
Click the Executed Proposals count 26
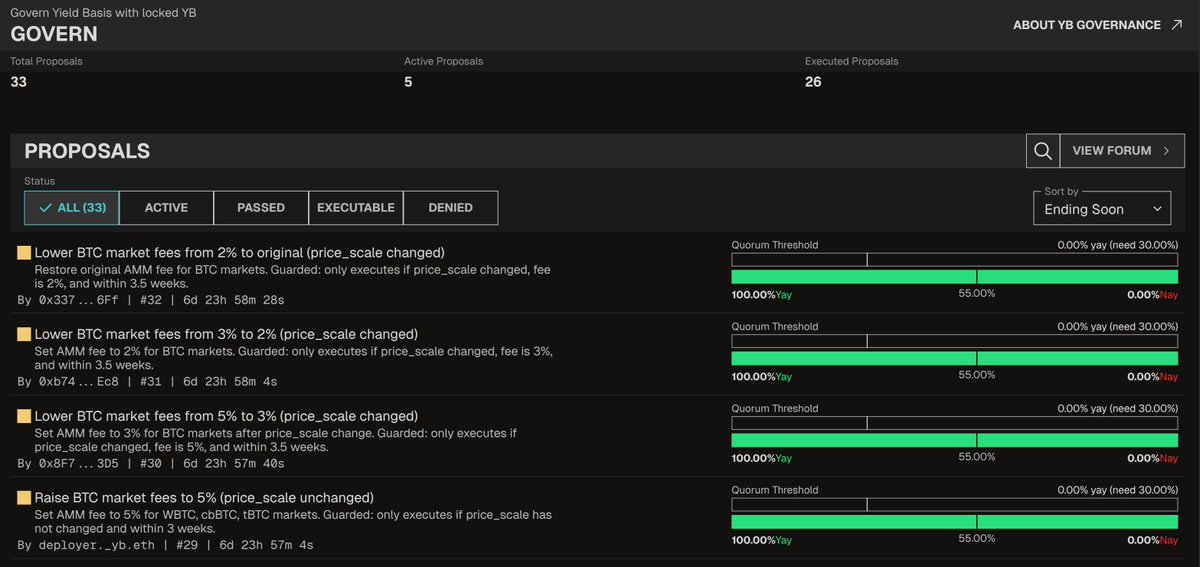coord(813,82)
